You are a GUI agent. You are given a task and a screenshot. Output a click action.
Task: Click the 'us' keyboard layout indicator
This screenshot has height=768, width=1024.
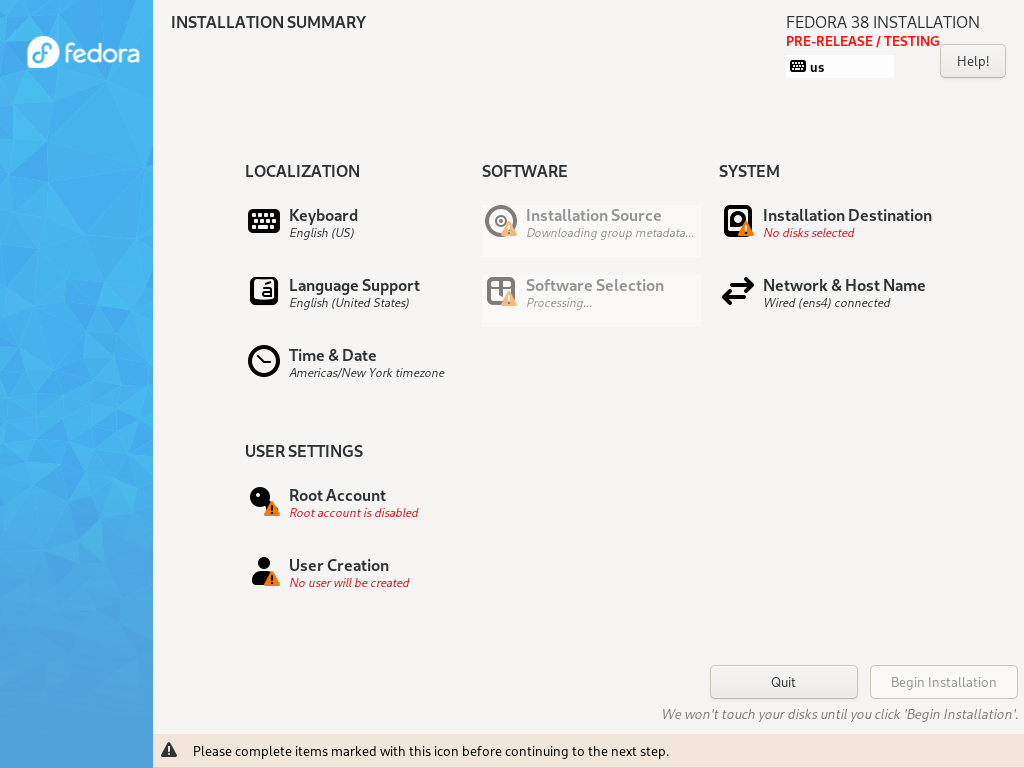[x=840, y=67]
